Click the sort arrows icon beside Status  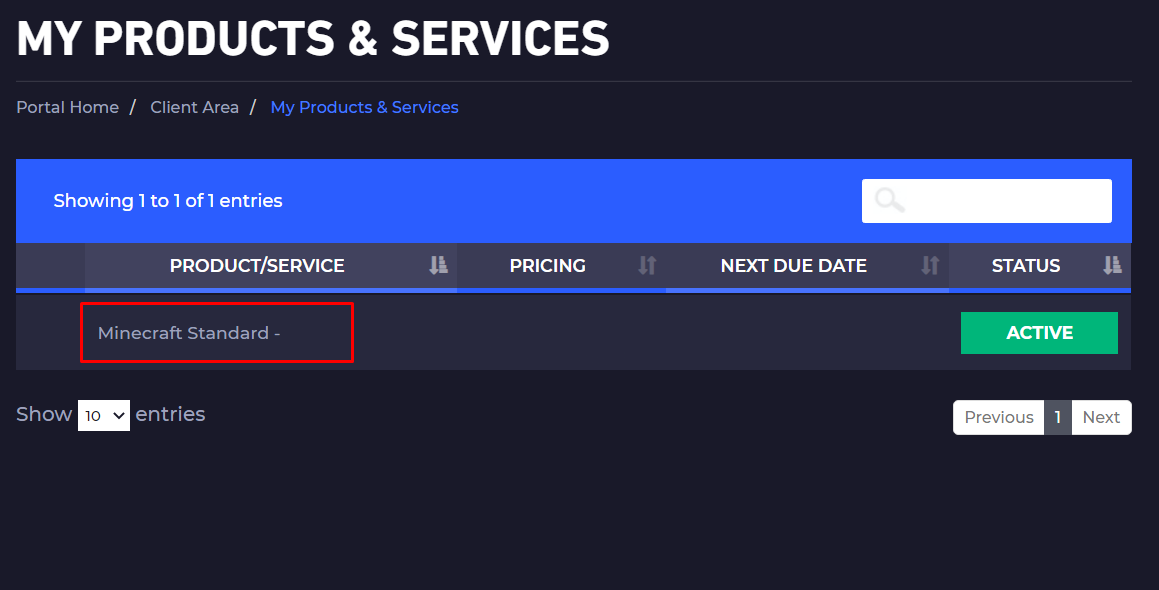[1112, 266]
